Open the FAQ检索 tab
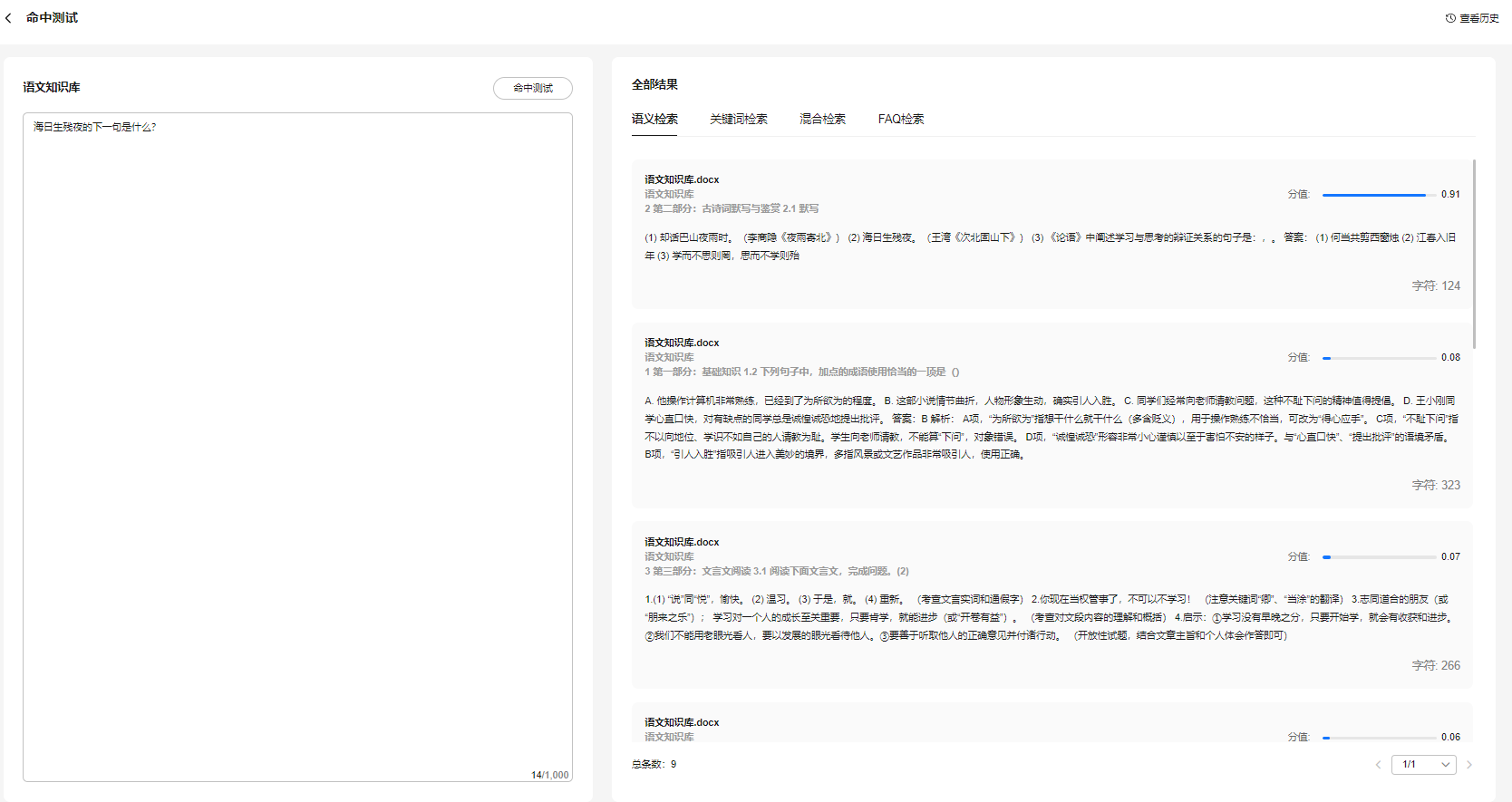Screen dimensions: 1512x802 pos(900,120)
